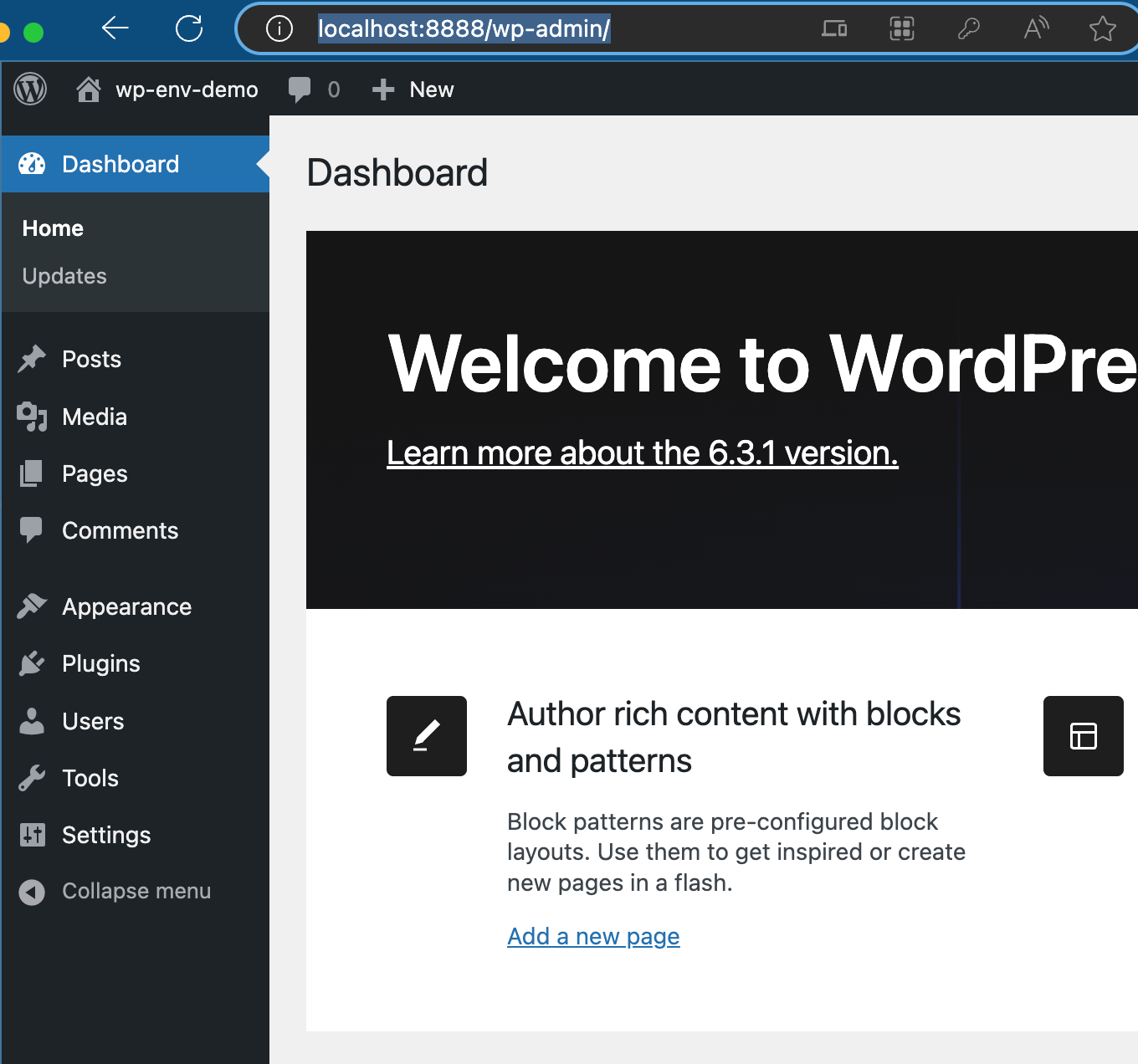
Task: Open the apps grid icon in address bar
Action: 901,29
